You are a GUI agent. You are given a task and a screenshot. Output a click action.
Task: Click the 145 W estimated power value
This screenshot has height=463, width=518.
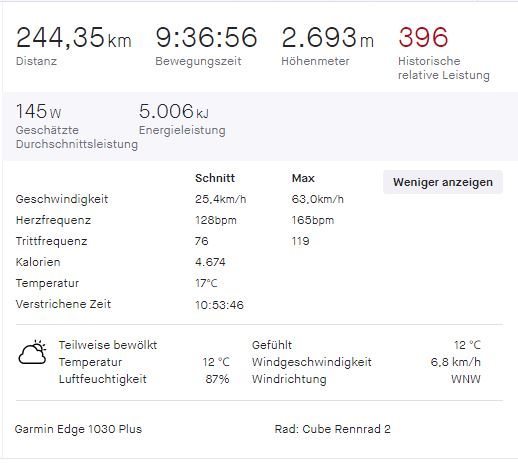click(x=38, y=111)
